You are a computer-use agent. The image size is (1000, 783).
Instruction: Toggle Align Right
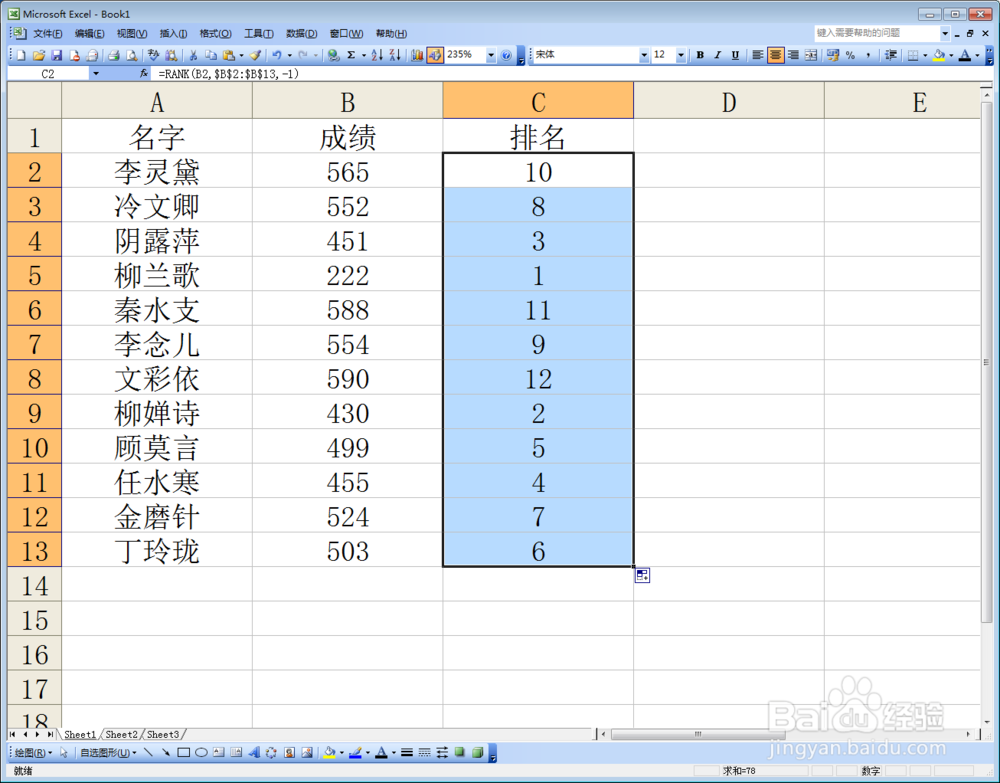[x=793, y=55]
